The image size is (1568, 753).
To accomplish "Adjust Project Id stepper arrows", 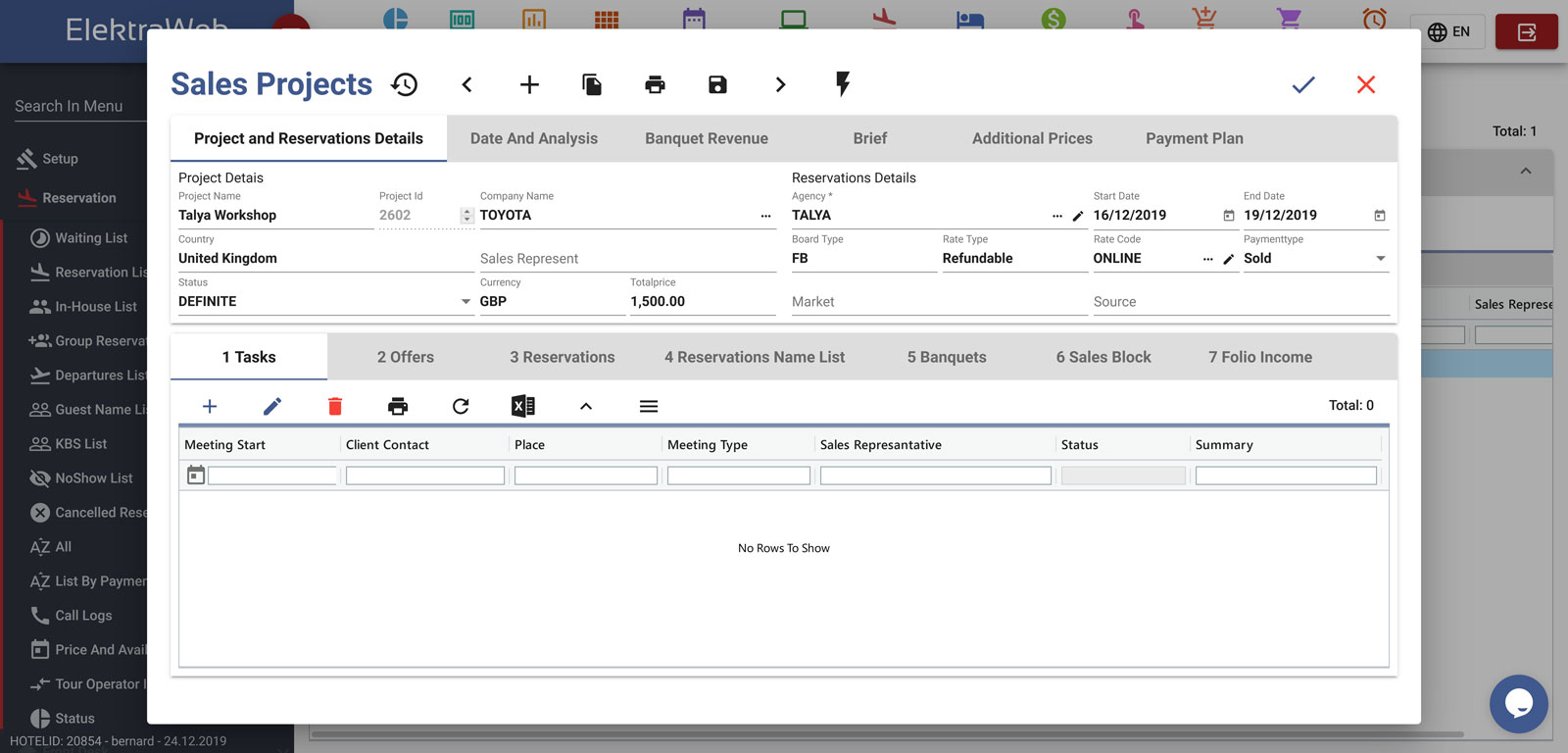I will click(x=466, y=216).
